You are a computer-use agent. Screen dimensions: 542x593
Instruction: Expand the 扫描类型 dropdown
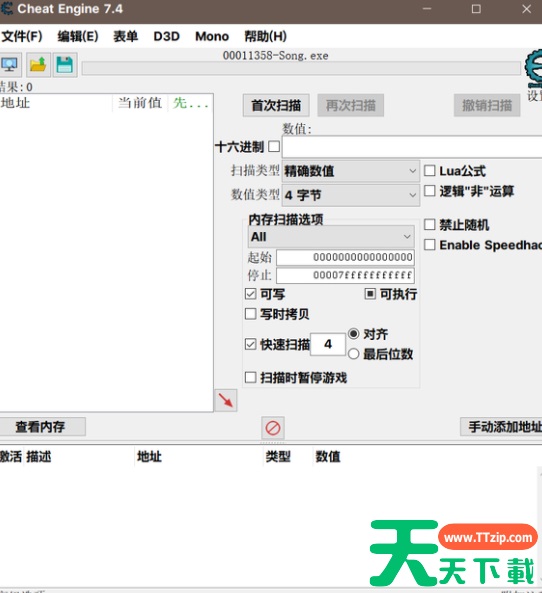tap(351, 171)
